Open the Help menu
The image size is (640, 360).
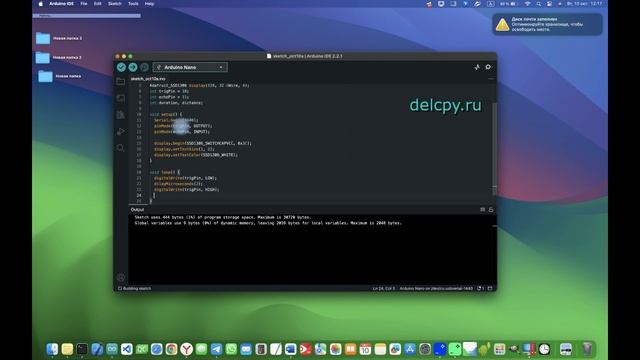point(149,4)
